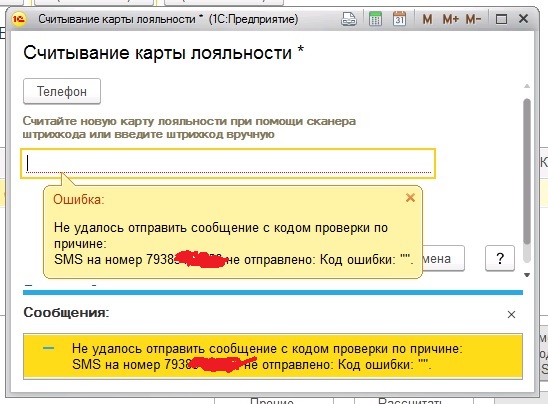Maximize the loyalty card window

coord(502,19)
